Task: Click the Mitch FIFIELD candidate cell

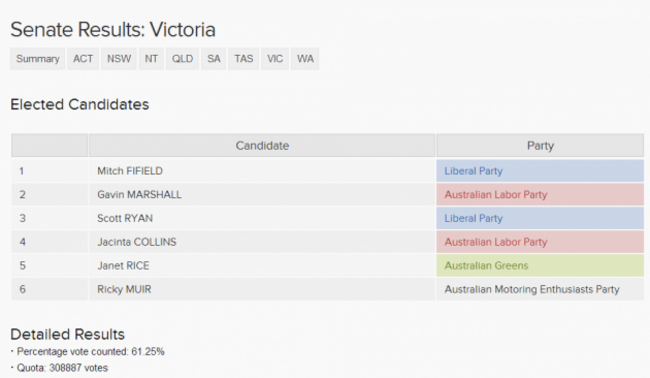Action: pos(262,171)
